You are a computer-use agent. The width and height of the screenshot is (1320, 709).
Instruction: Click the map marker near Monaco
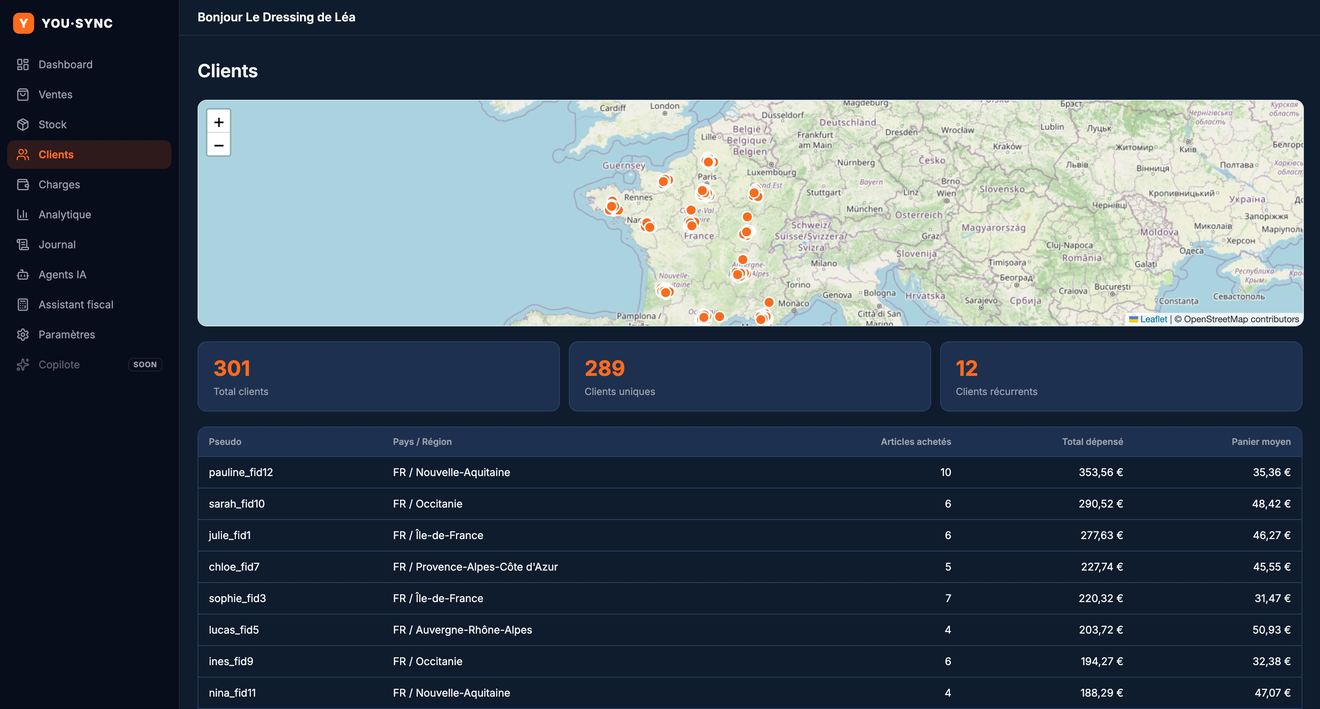pos(769,302)
